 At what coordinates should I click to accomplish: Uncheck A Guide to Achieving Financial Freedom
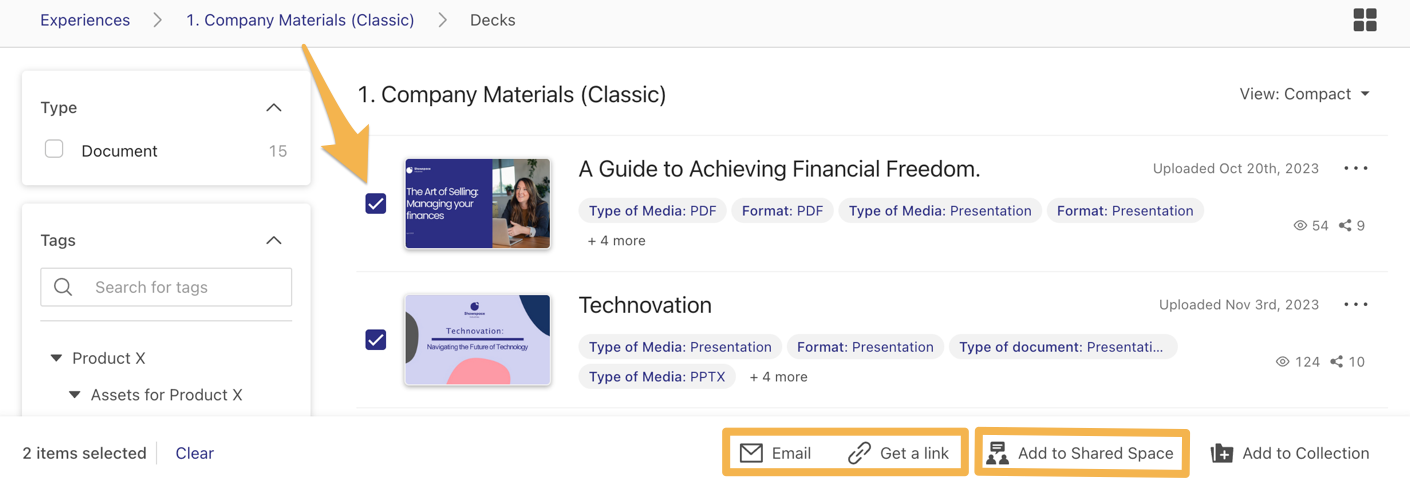tap(376, 203)
